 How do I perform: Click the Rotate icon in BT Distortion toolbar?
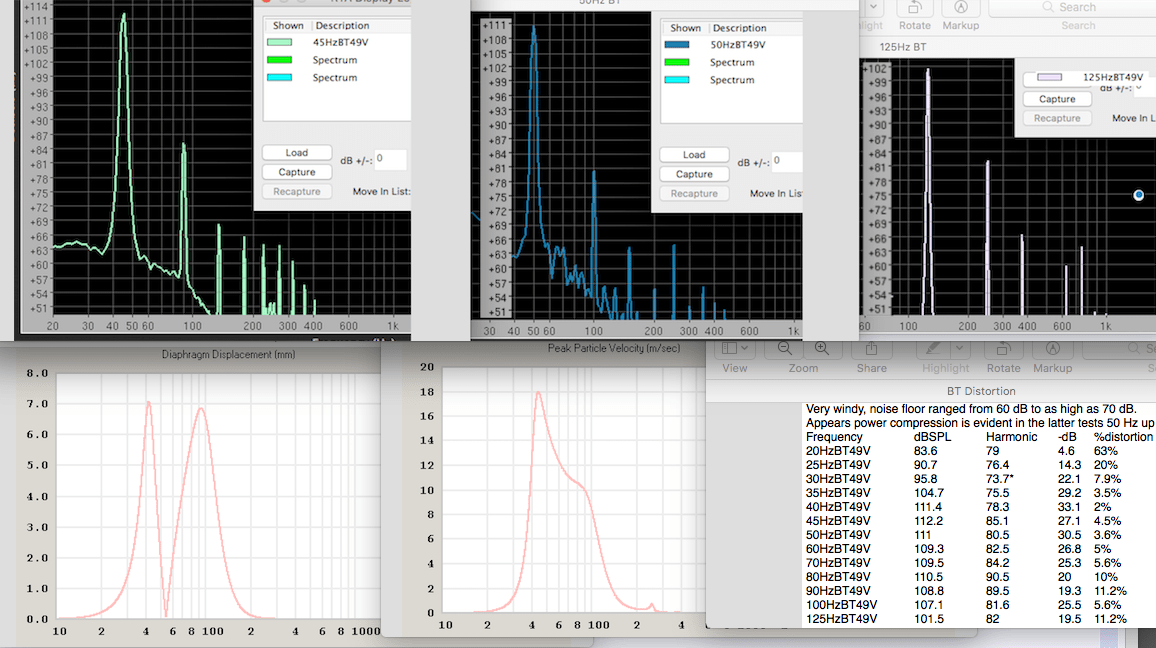click(1003, 349)
